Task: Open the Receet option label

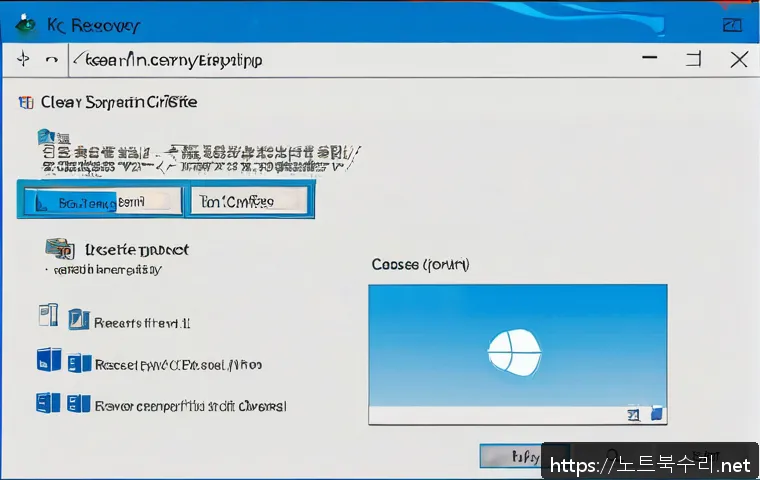Action: (178, 364)
